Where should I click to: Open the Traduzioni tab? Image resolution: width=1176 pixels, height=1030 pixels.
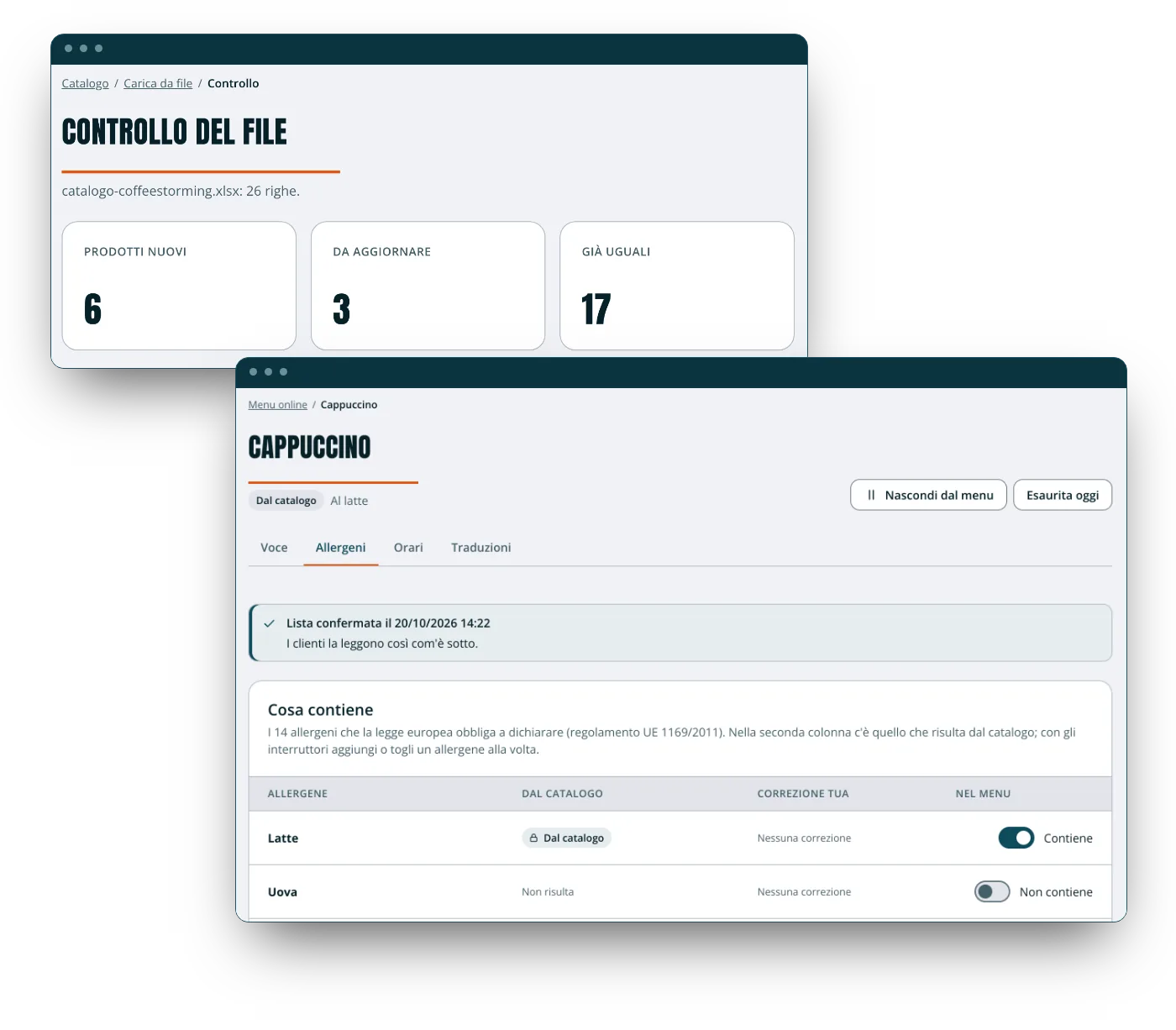click(480, 548)
